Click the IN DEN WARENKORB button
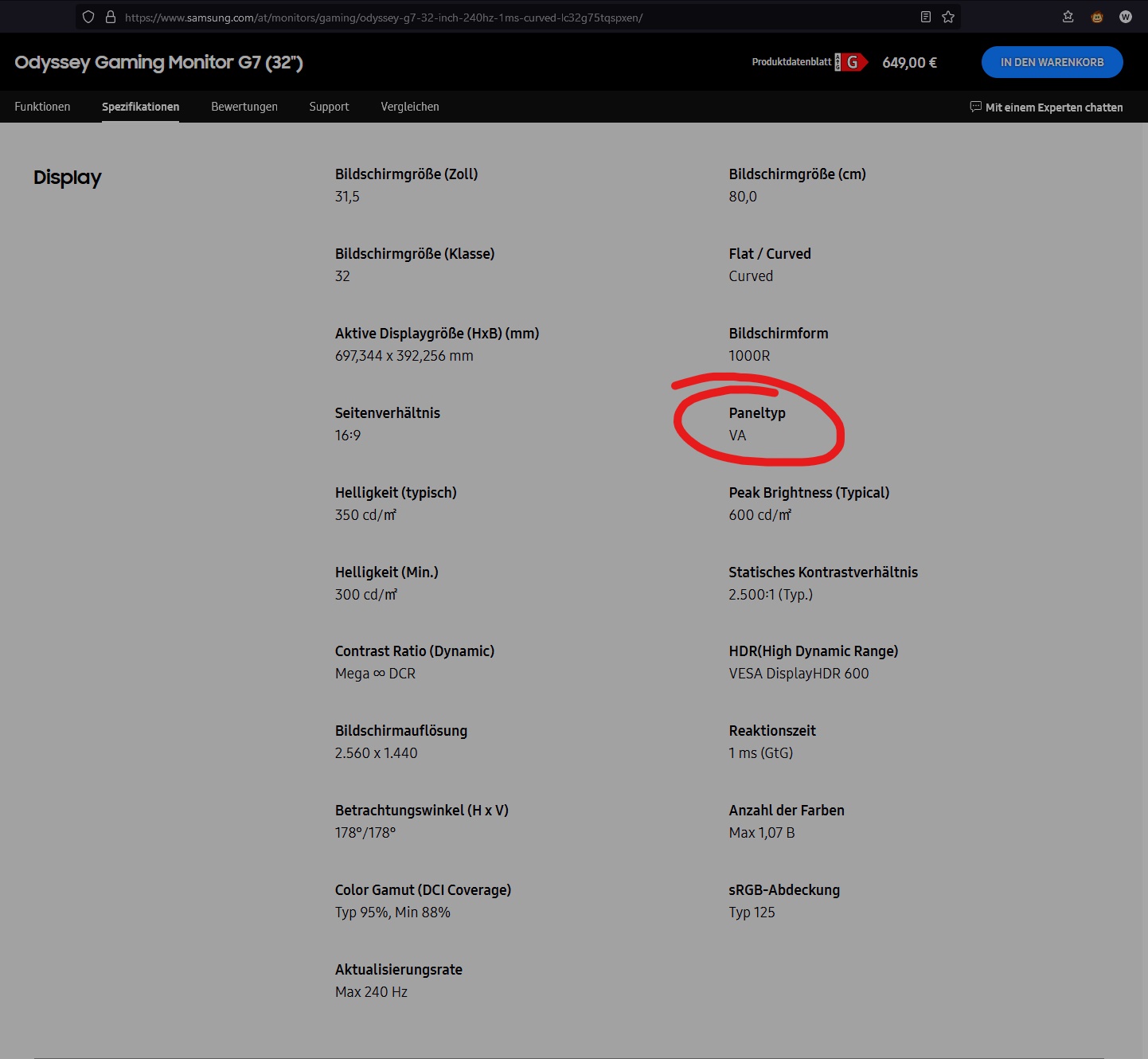The height and width of the screenshot is (1059, 1148). [1052, 62]
